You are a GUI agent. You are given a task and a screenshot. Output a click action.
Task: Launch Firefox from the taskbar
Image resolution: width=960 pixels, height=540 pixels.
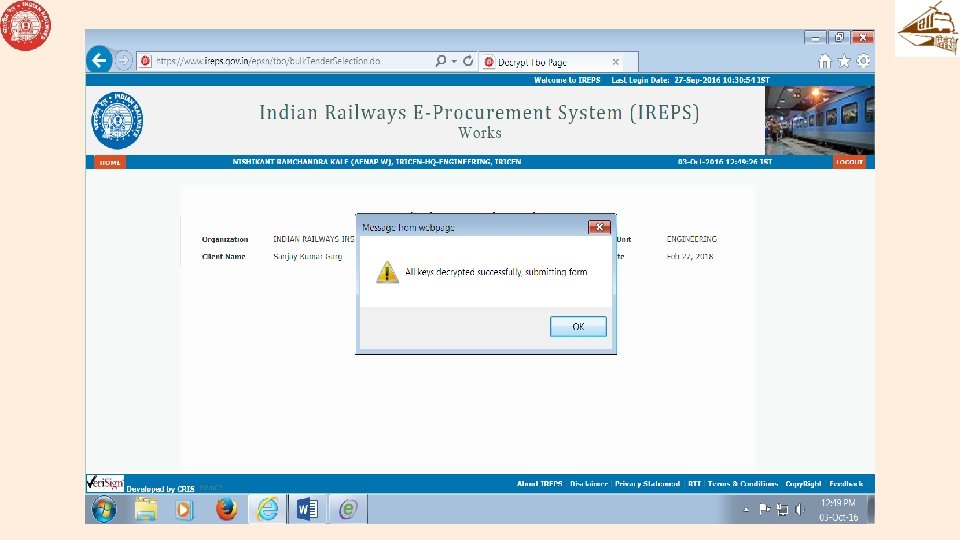pos(226,509)
